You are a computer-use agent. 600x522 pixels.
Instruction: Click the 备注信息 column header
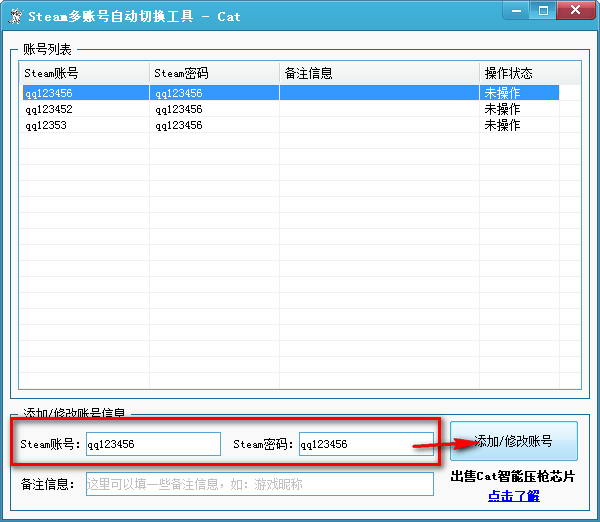(x=379, y=73)
